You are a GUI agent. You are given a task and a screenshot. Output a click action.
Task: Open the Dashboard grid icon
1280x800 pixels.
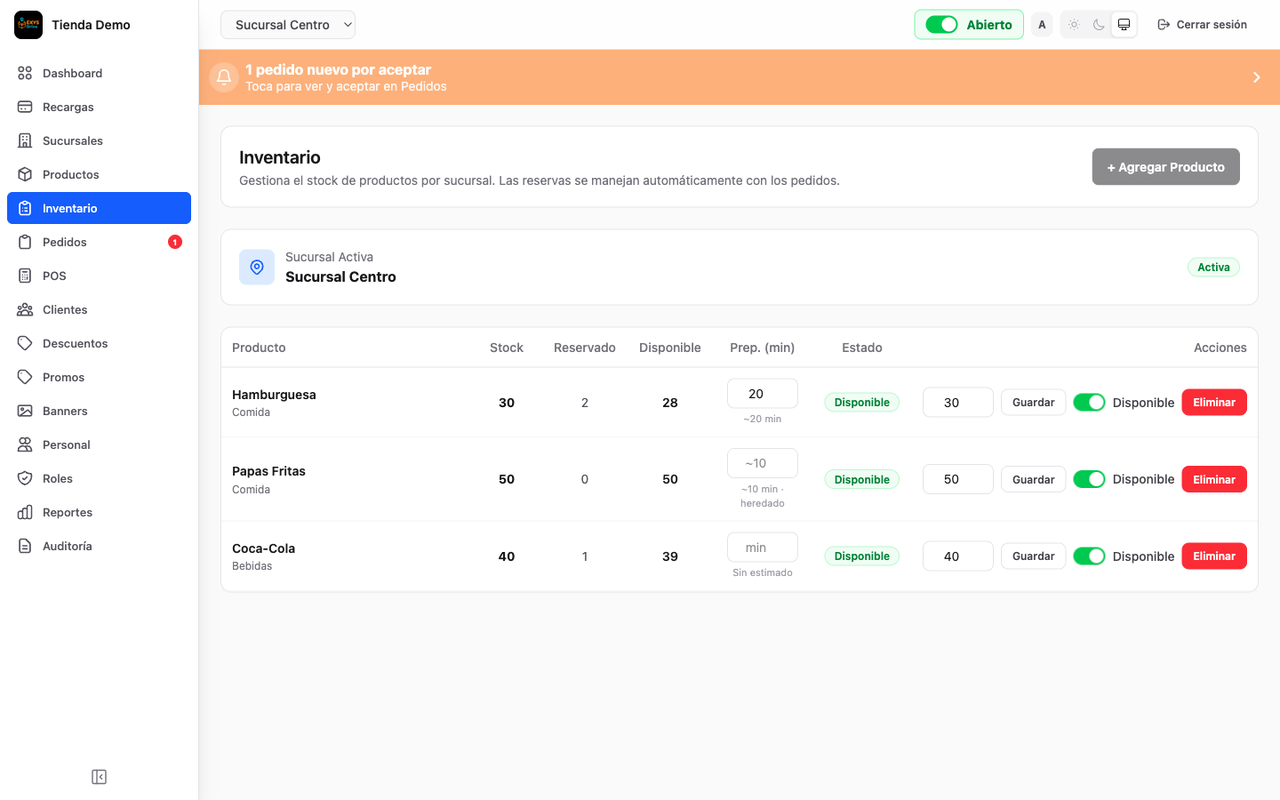(25, 73)
